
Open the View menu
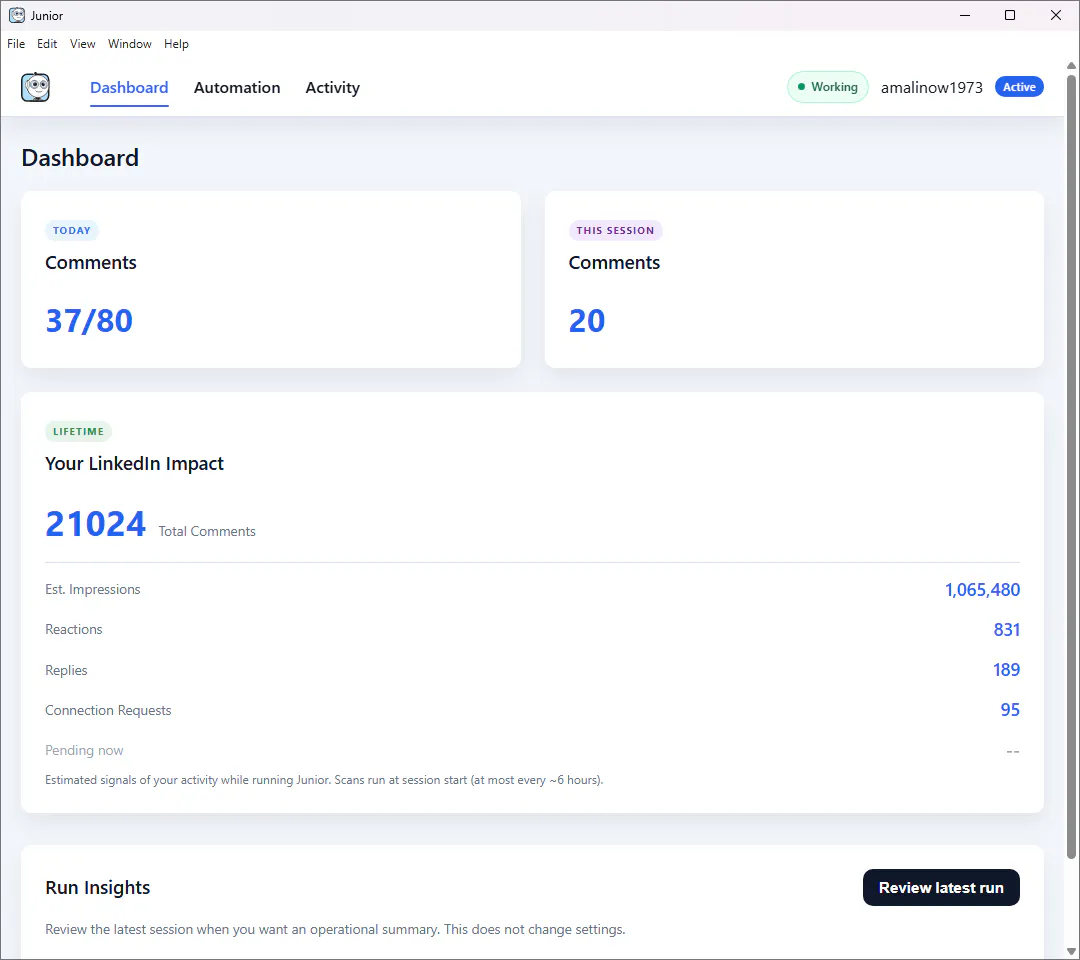[83, 43]
